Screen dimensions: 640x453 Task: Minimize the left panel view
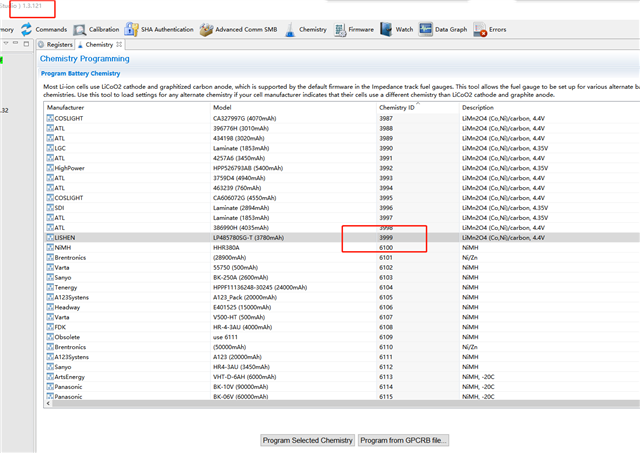[x=16, y=43]
